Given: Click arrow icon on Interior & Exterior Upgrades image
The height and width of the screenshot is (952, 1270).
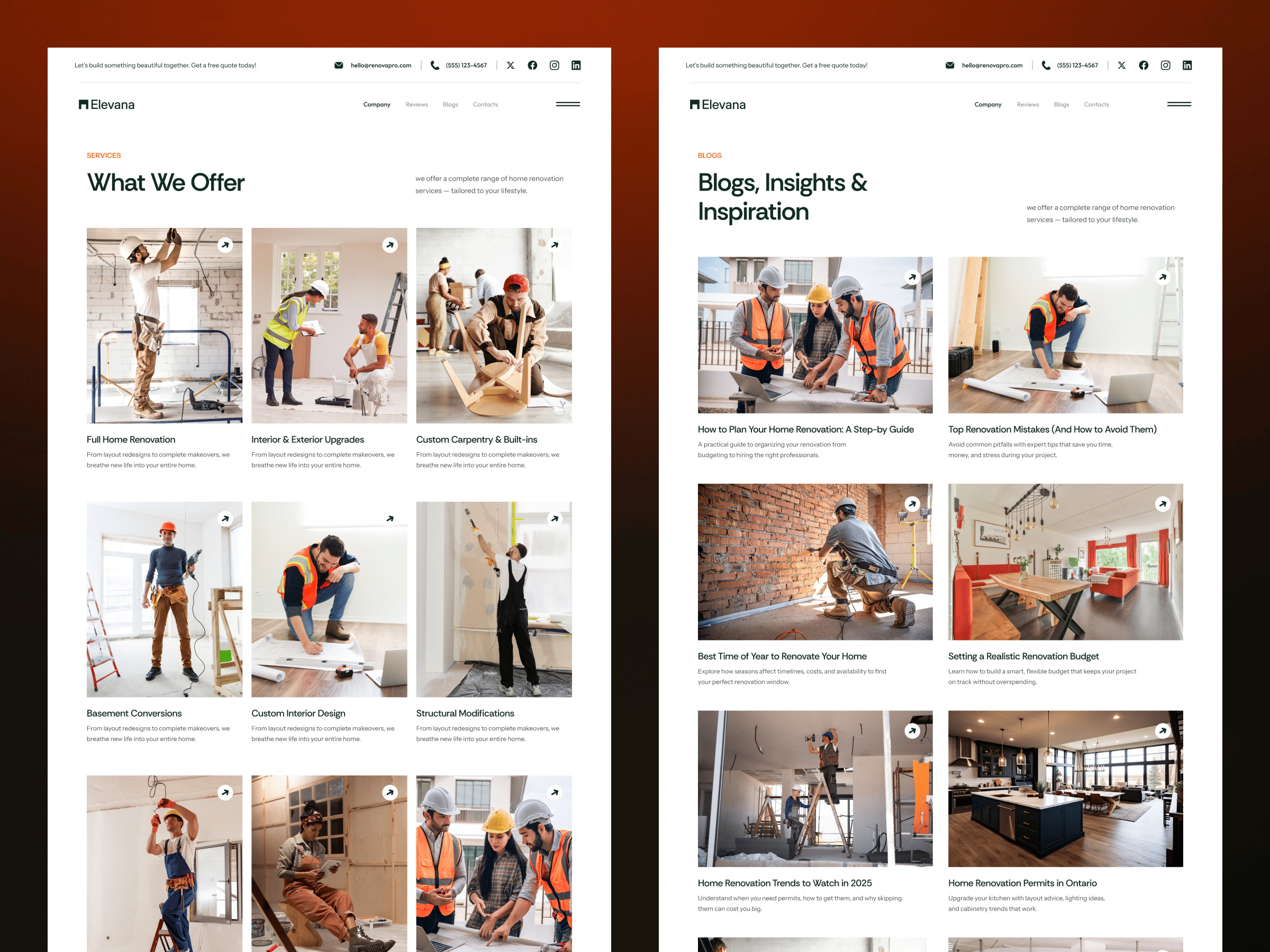Looking at the screenshot, I should 390,245.
